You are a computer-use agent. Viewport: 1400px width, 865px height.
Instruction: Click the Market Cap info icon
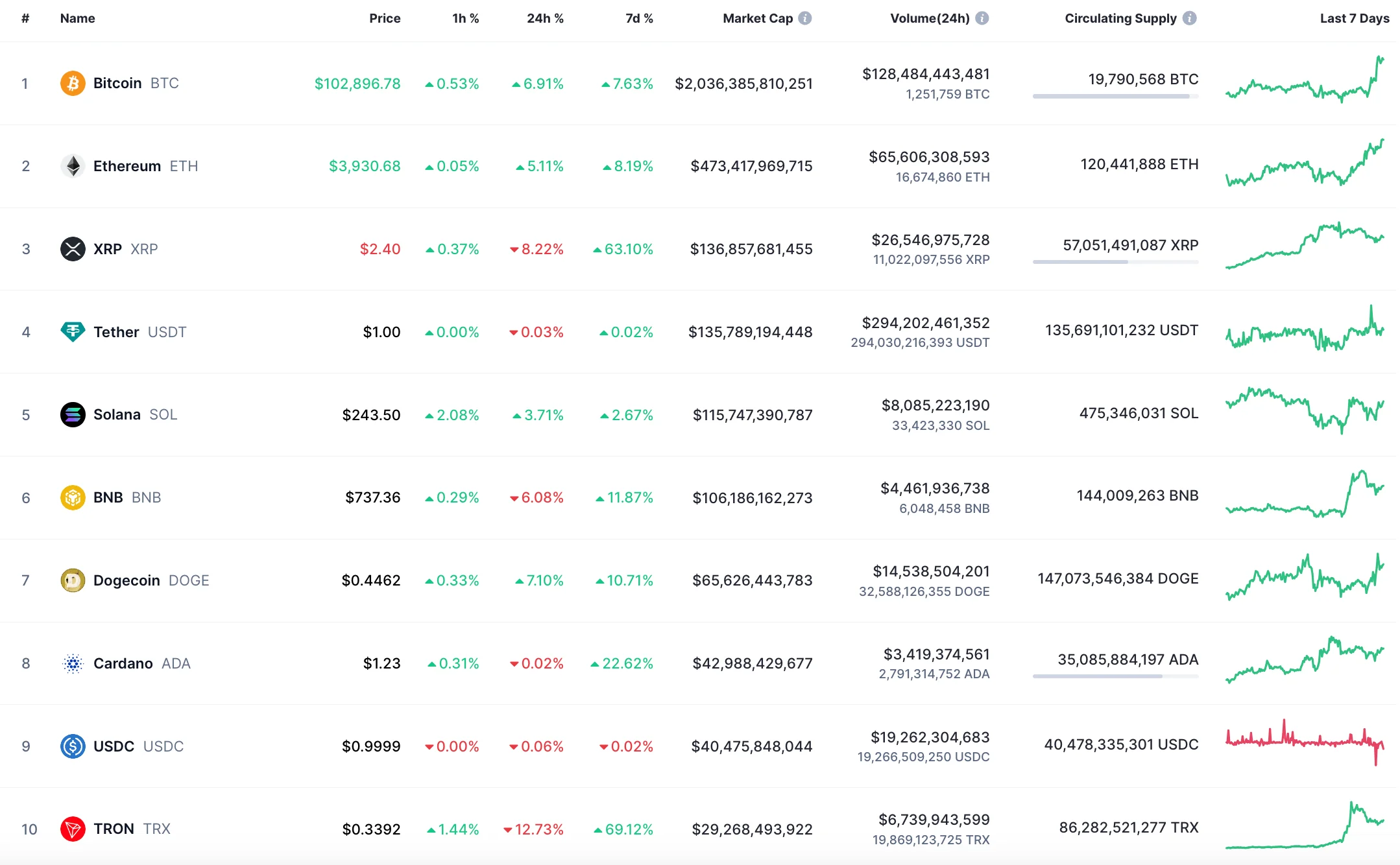point(805,18)
